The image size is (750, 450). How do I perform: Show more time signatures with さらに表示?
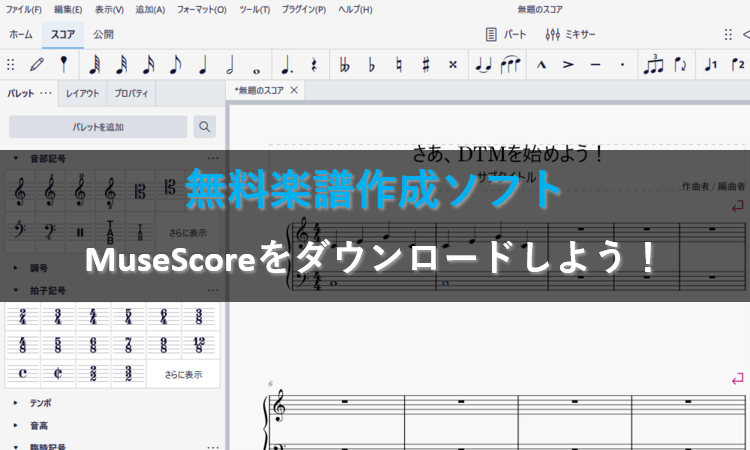point(183,374)
